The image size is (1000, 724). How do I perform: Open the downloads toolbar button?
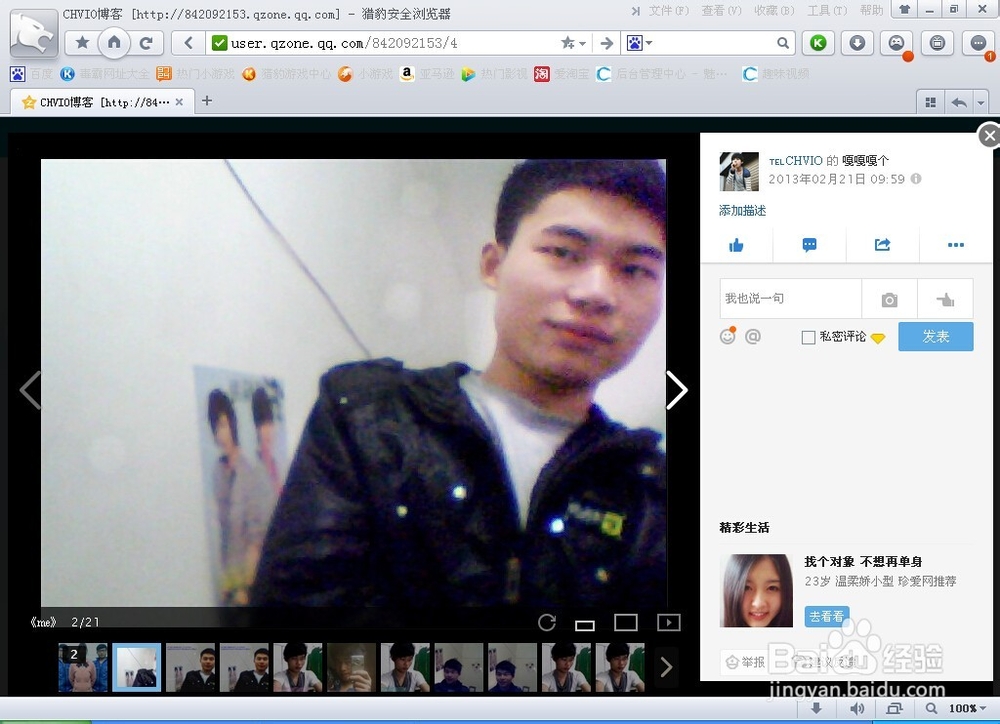point(857,43)
